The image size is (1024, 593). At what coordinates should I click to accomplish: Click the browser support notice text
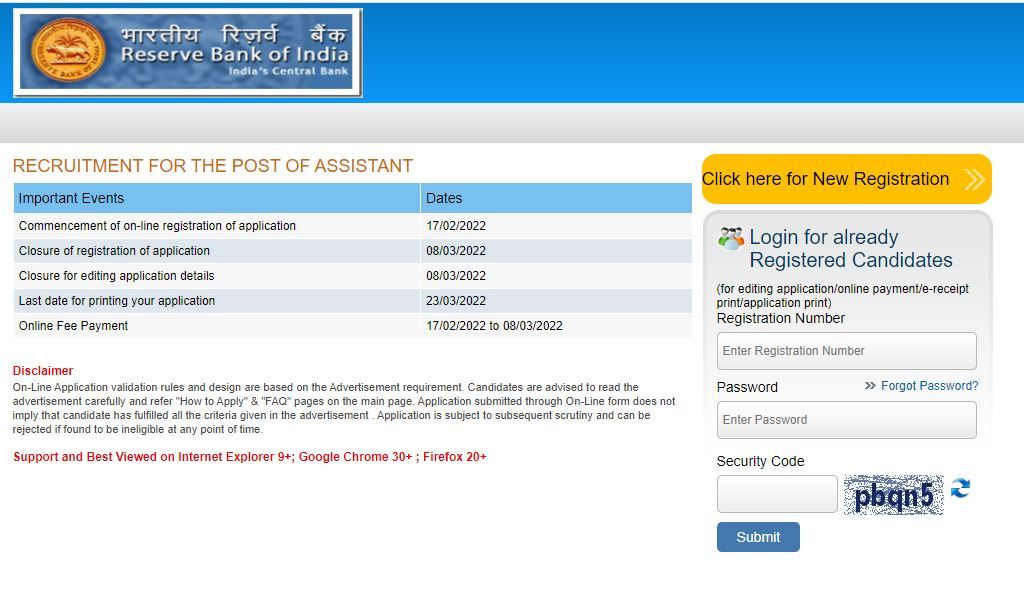tap(250, 456)
